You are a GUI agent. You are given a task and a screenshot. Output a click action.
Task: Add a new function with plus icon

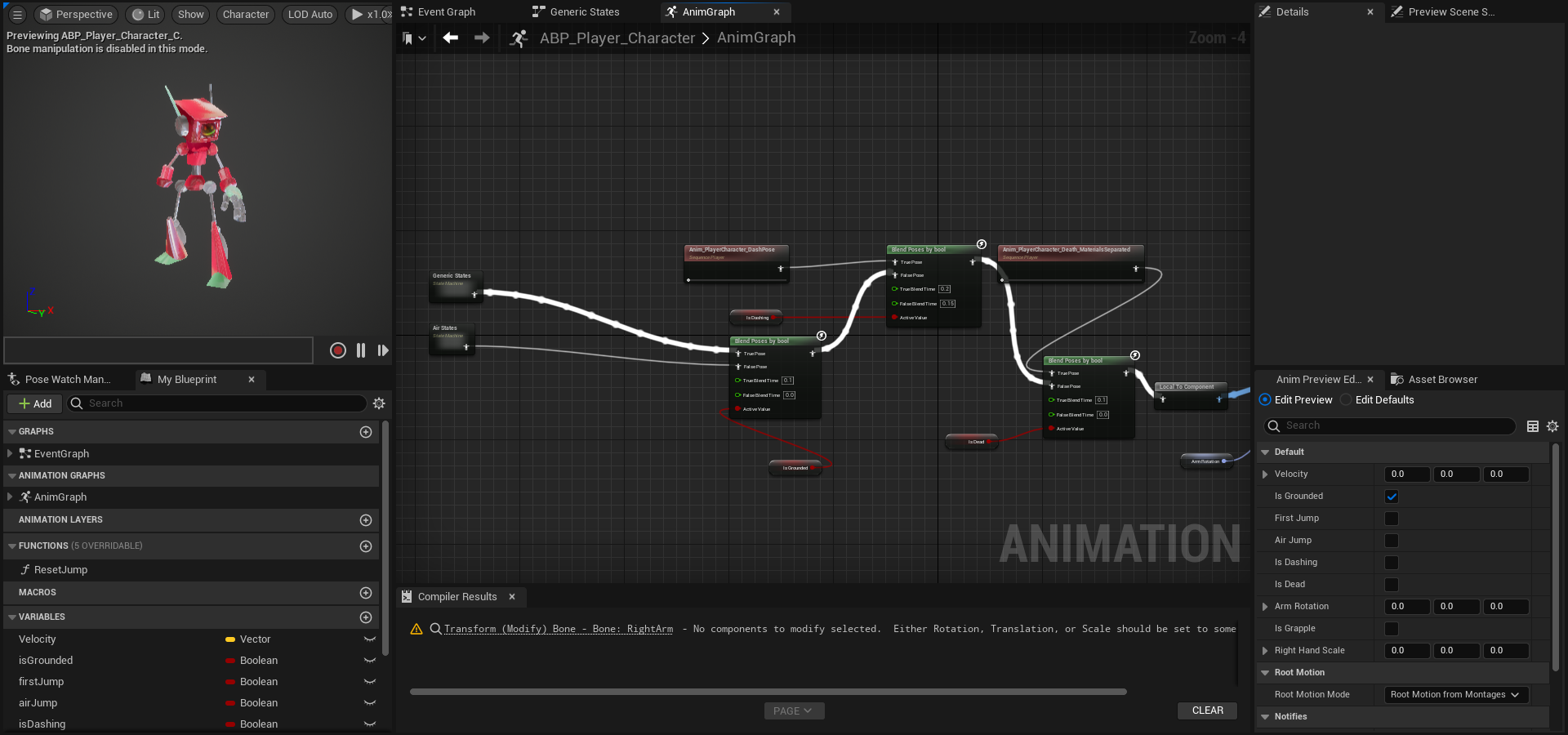[x=366, y=546]
